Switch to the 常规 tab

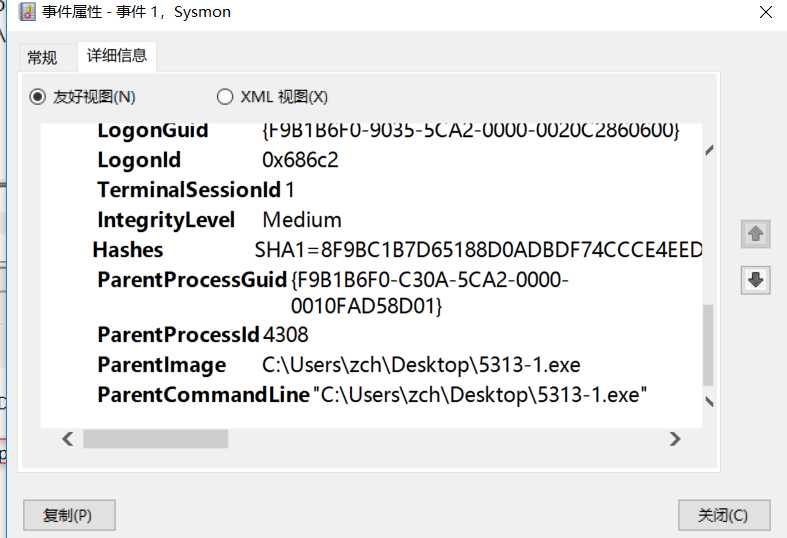[x=42, y=58]
